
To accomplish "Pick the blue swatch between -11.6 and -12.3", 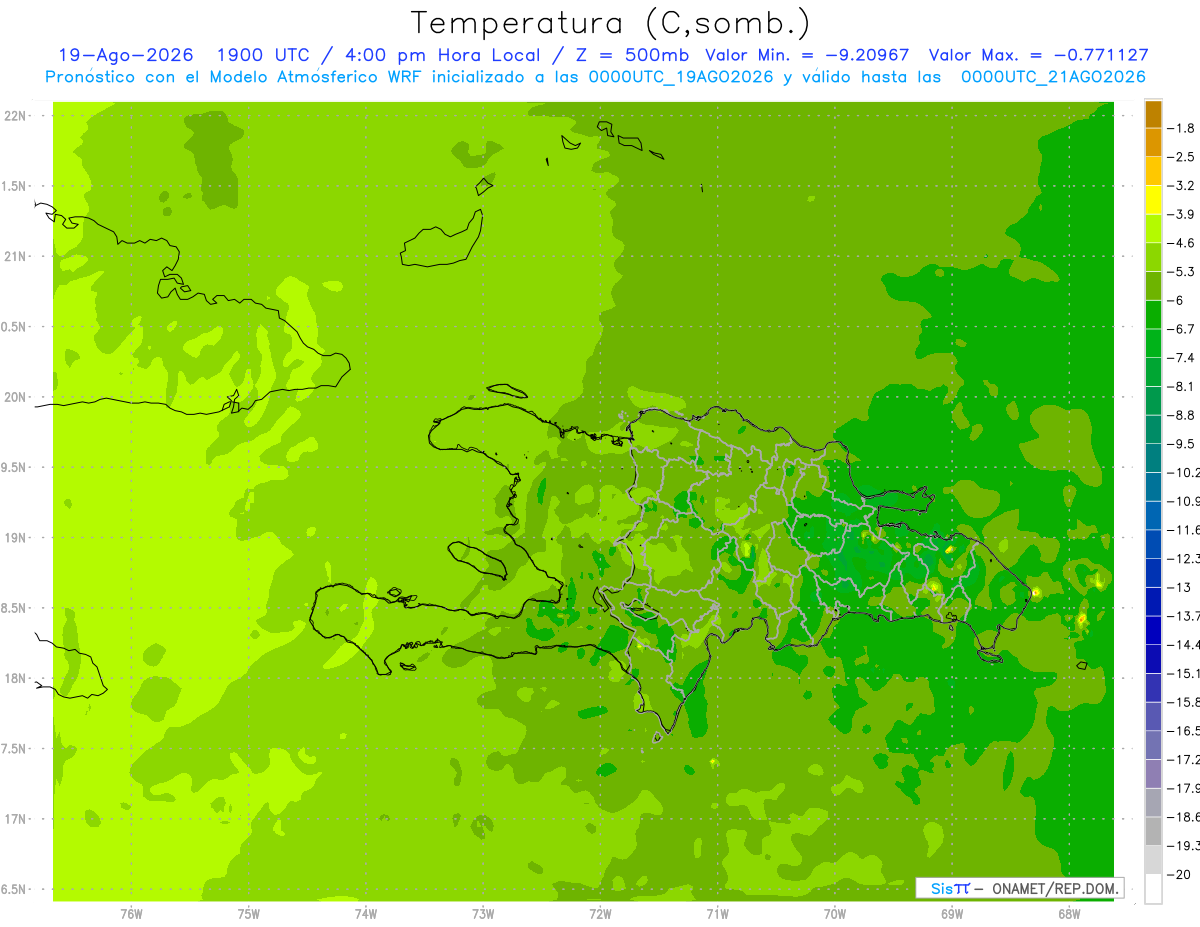I will pos(1153,544).
